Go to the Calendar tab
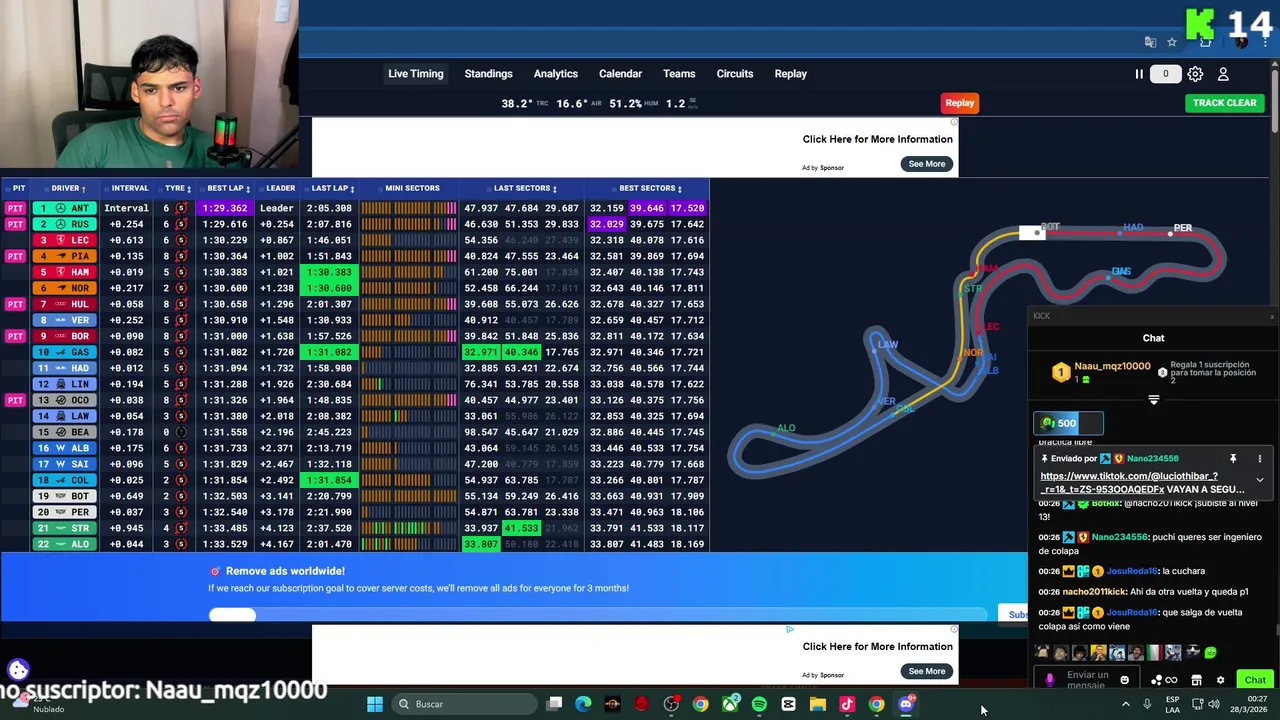The image size is (1280, 720). point(620,74)
